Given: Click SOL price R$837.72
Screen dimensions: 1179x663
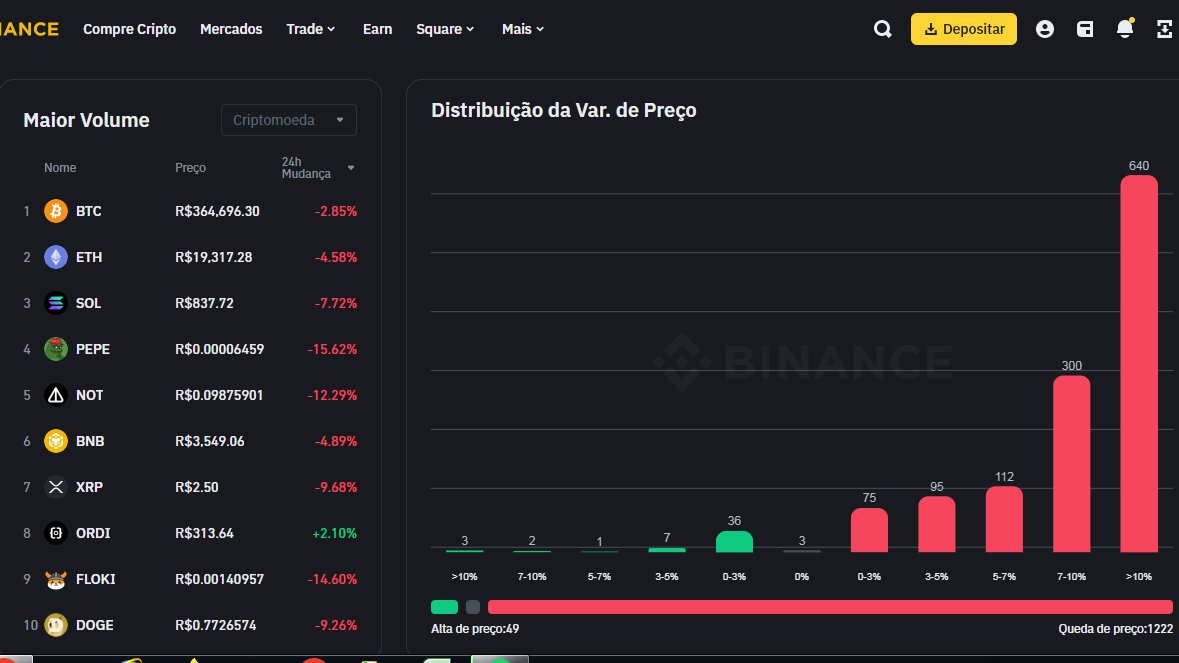Looking at the screenshot, I should (205, 303).
